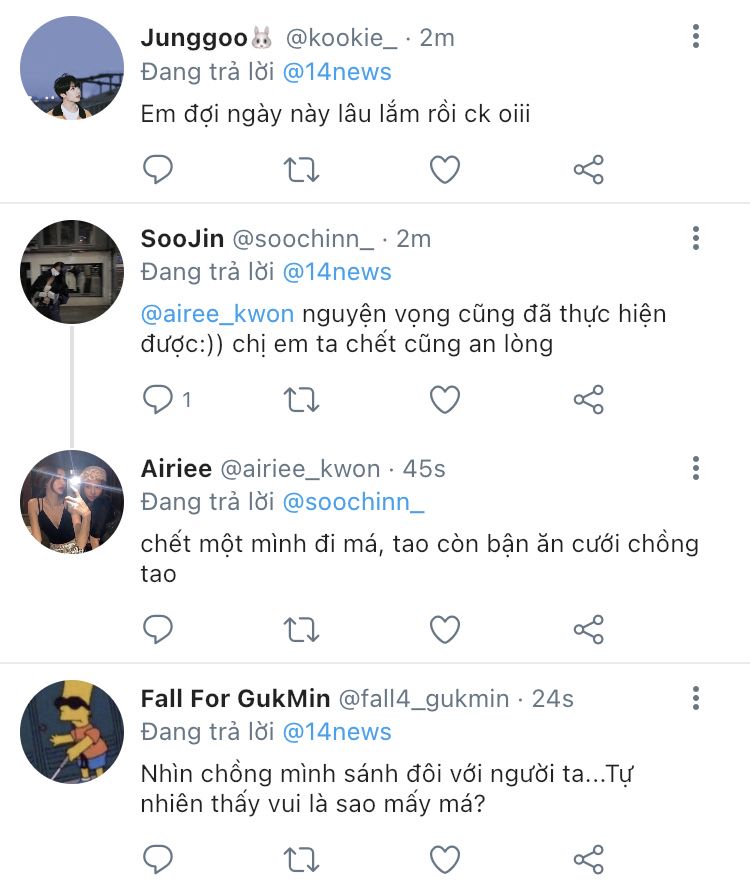Reply to Fall For GukMin's tweet

(x=158, y=859)
